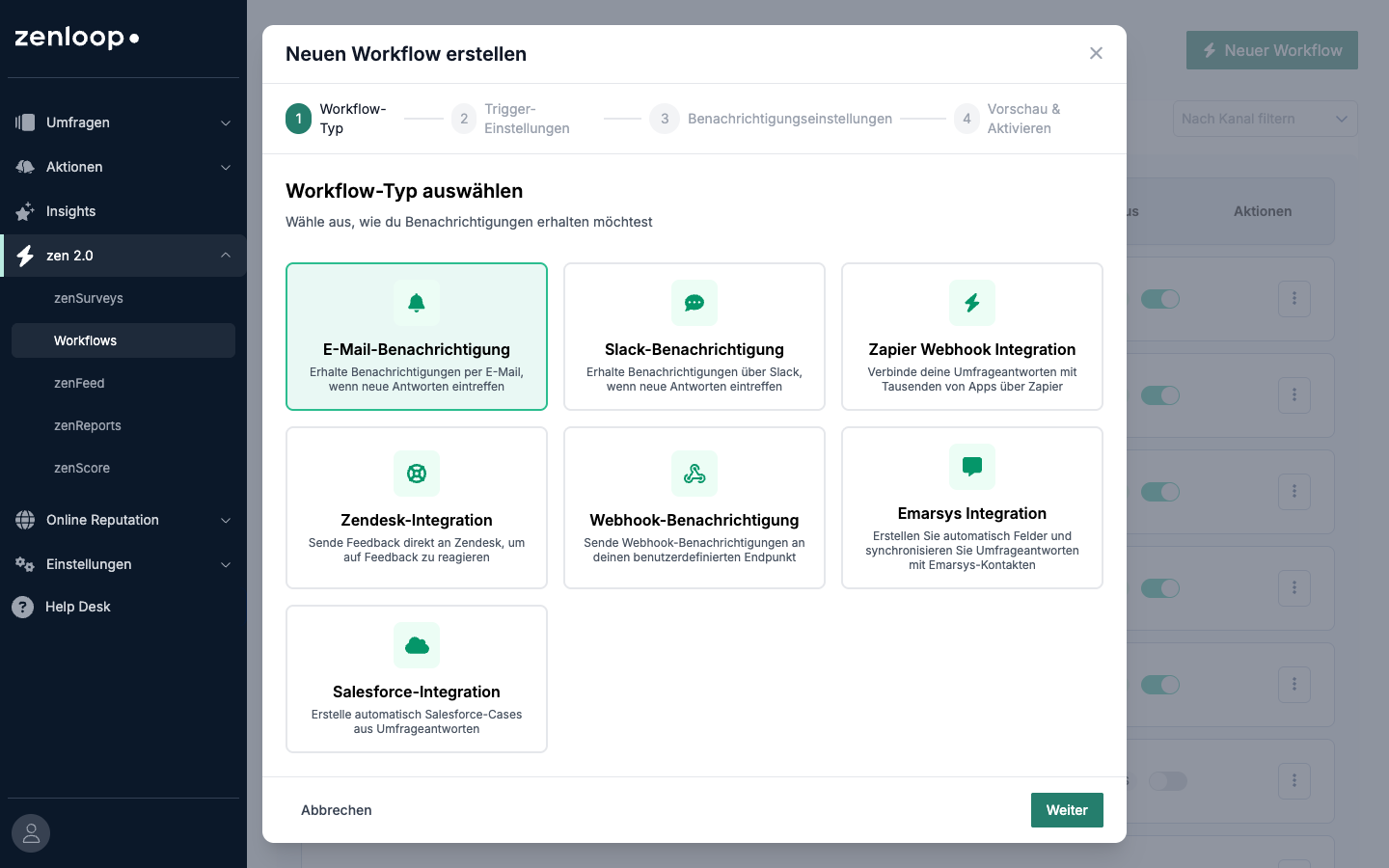Toggle the third workflow status switch

point(1159,492)
